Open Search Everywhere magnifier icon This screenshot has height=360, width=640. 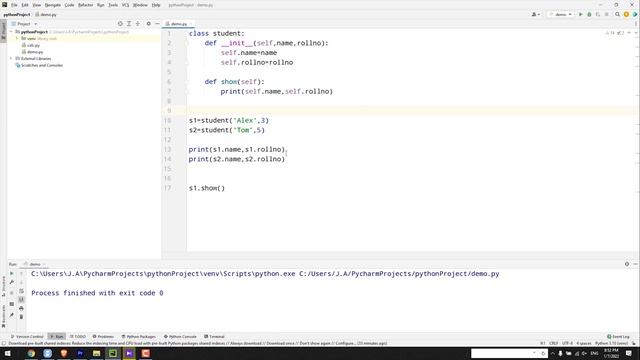tap(618, 14)
